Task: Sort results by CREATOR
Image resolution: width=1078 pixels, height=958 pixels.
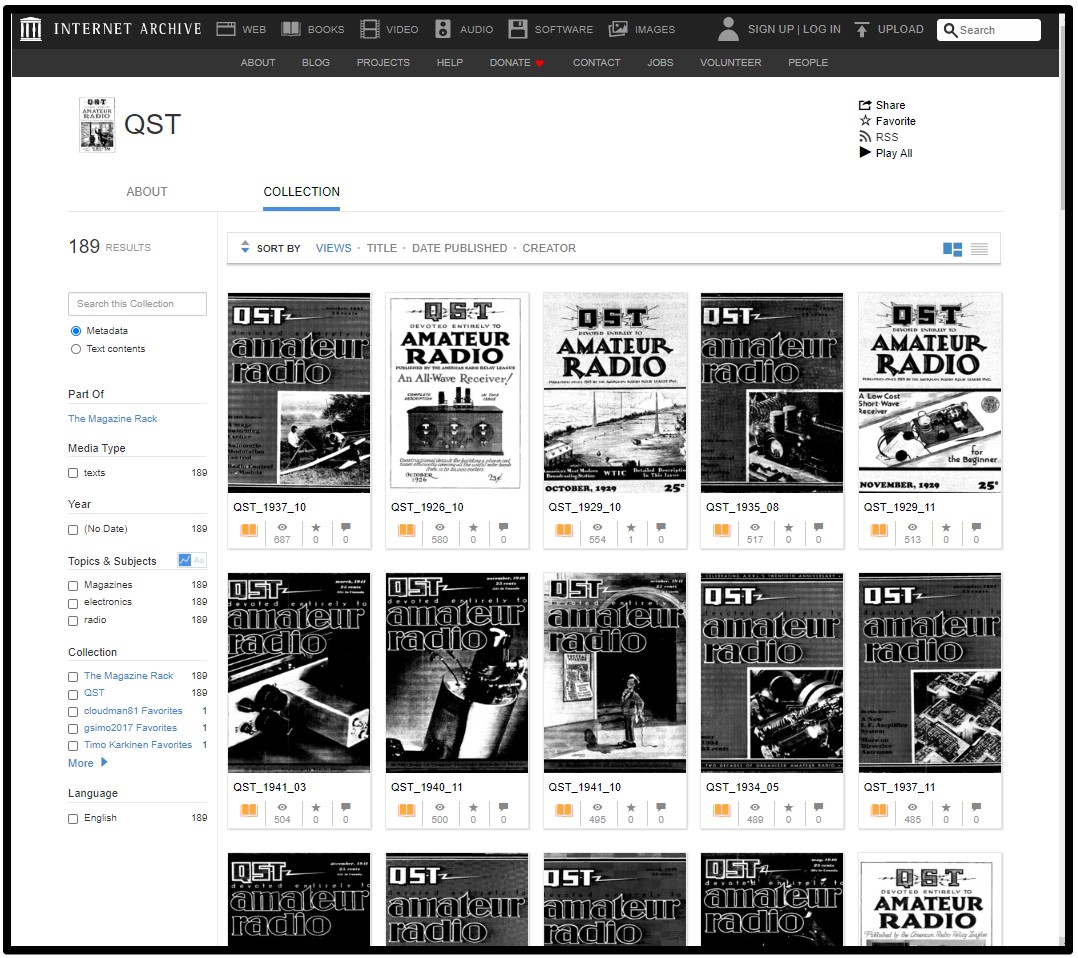Action: [x=549, y=248]
